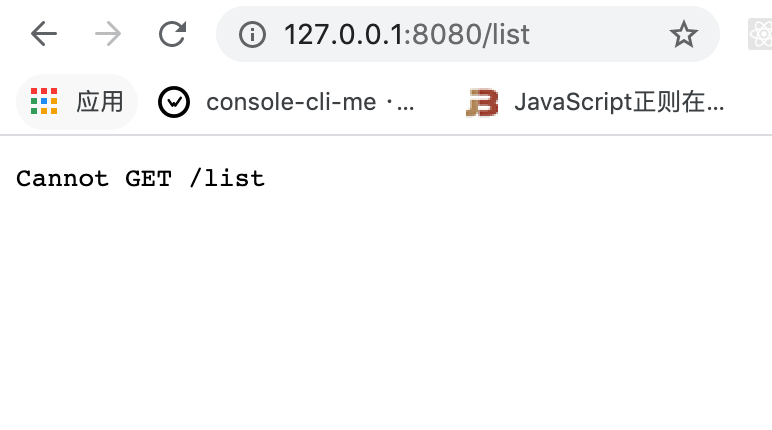The width and height of the screenshot is (772, 430).
Task: Click the browser back arrow
Action: click(x=44, y=35)
